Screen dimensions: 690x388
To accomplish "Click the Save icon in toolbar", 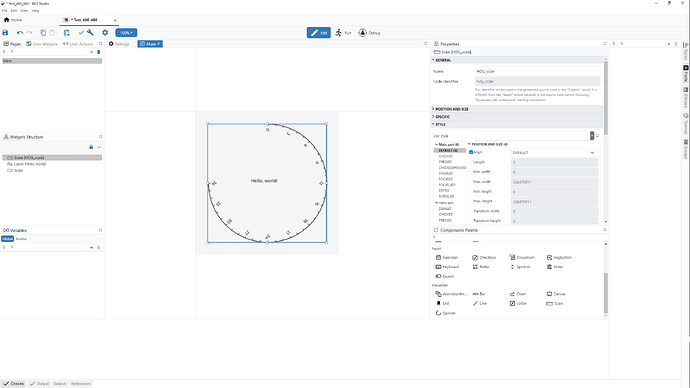I will 5,33.
